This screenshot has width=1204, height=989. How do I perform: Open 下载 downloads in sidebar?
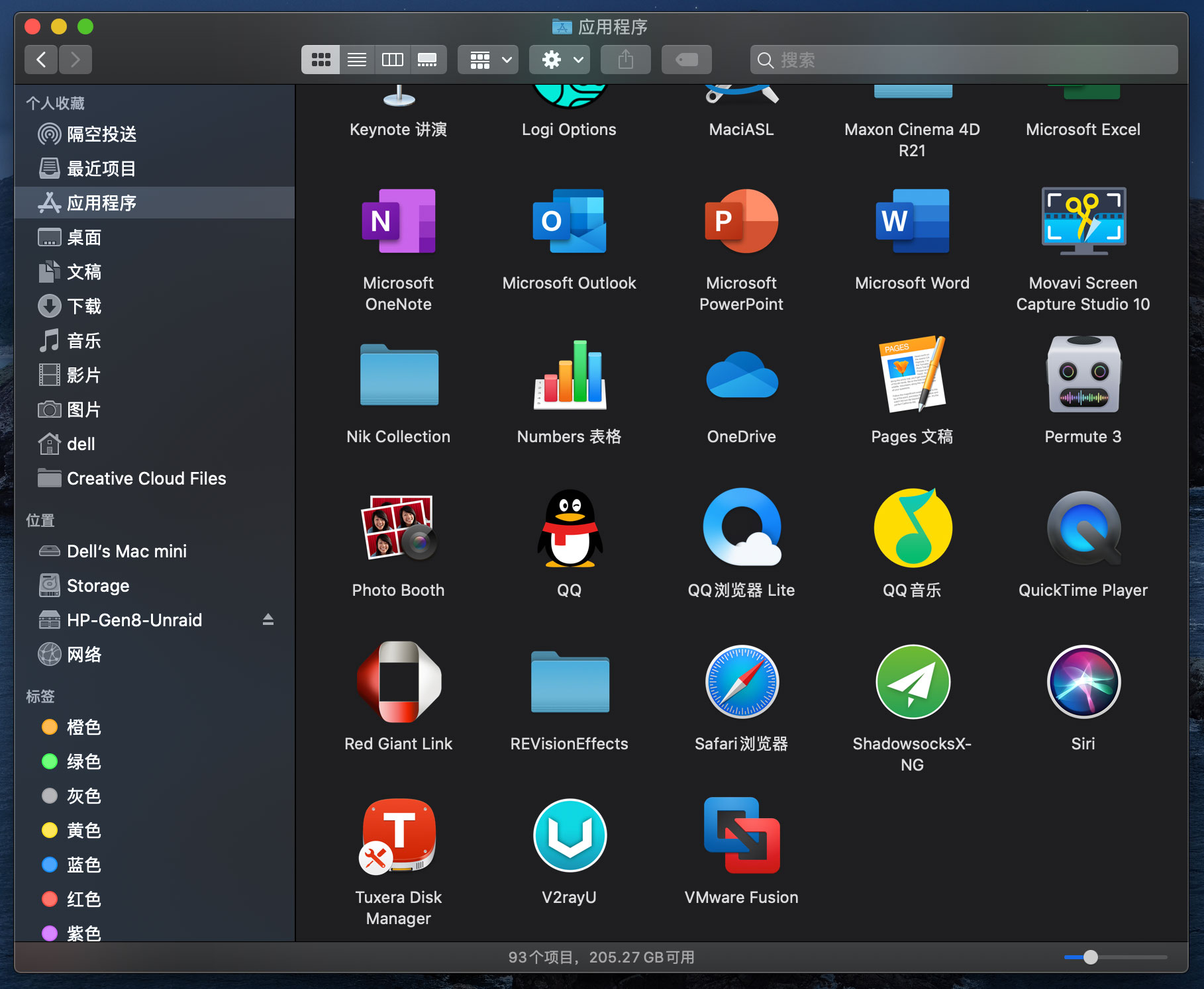point(154,306)
